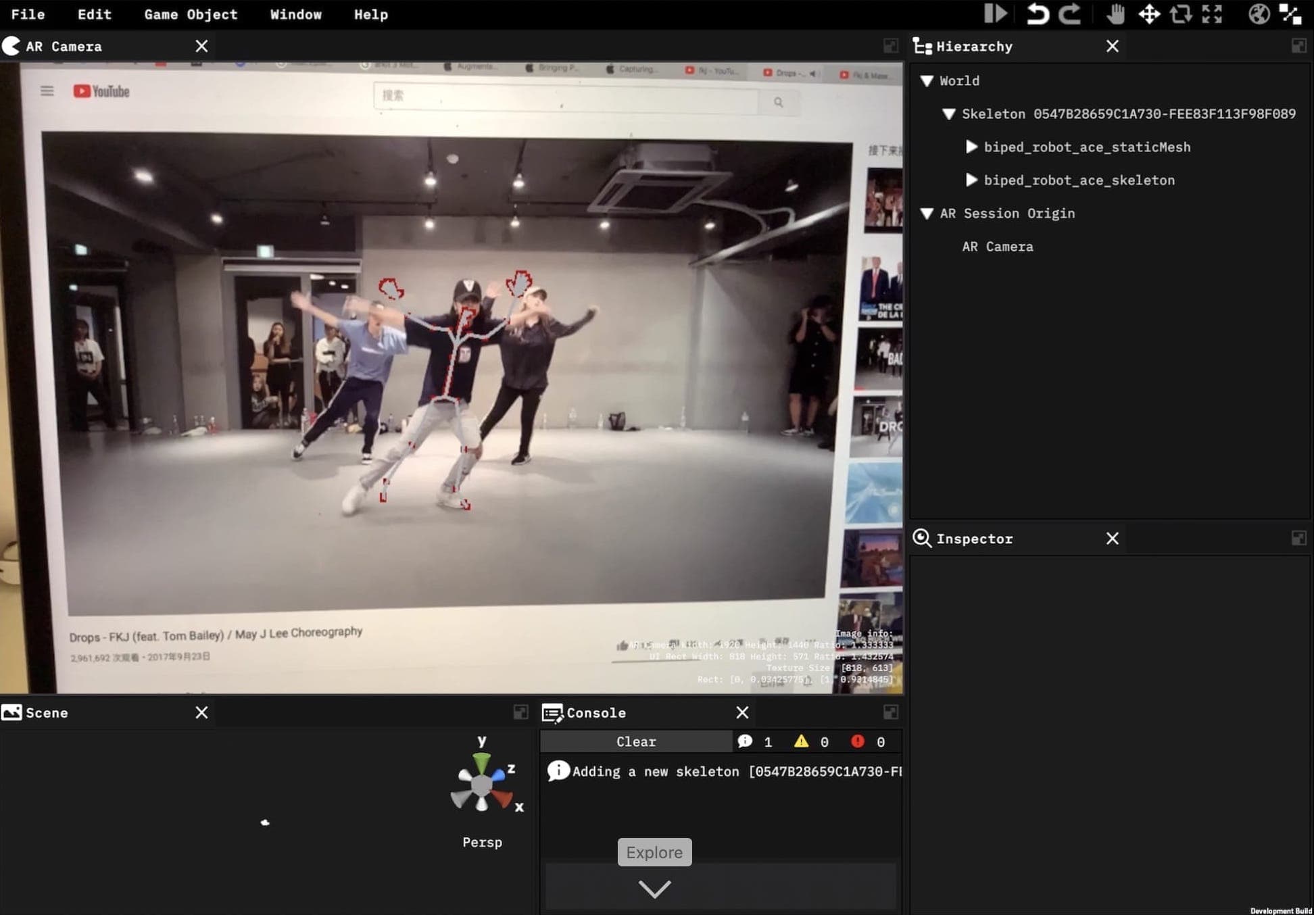1316x915 pixels.
Task: Open the Edit menu
Action: tap(94, 14)
